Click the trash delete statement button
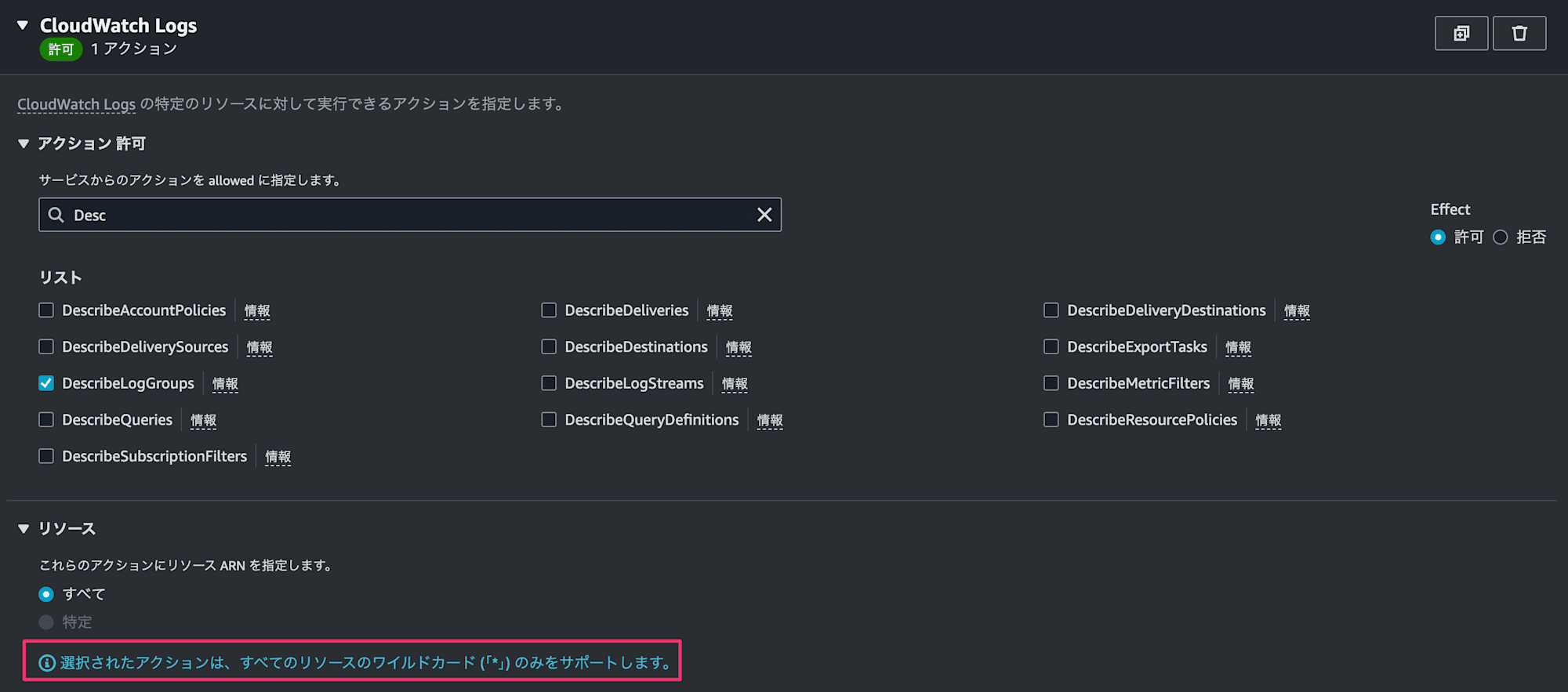The width and height of the screenshot is (1568, 692). pos(1519,33)
